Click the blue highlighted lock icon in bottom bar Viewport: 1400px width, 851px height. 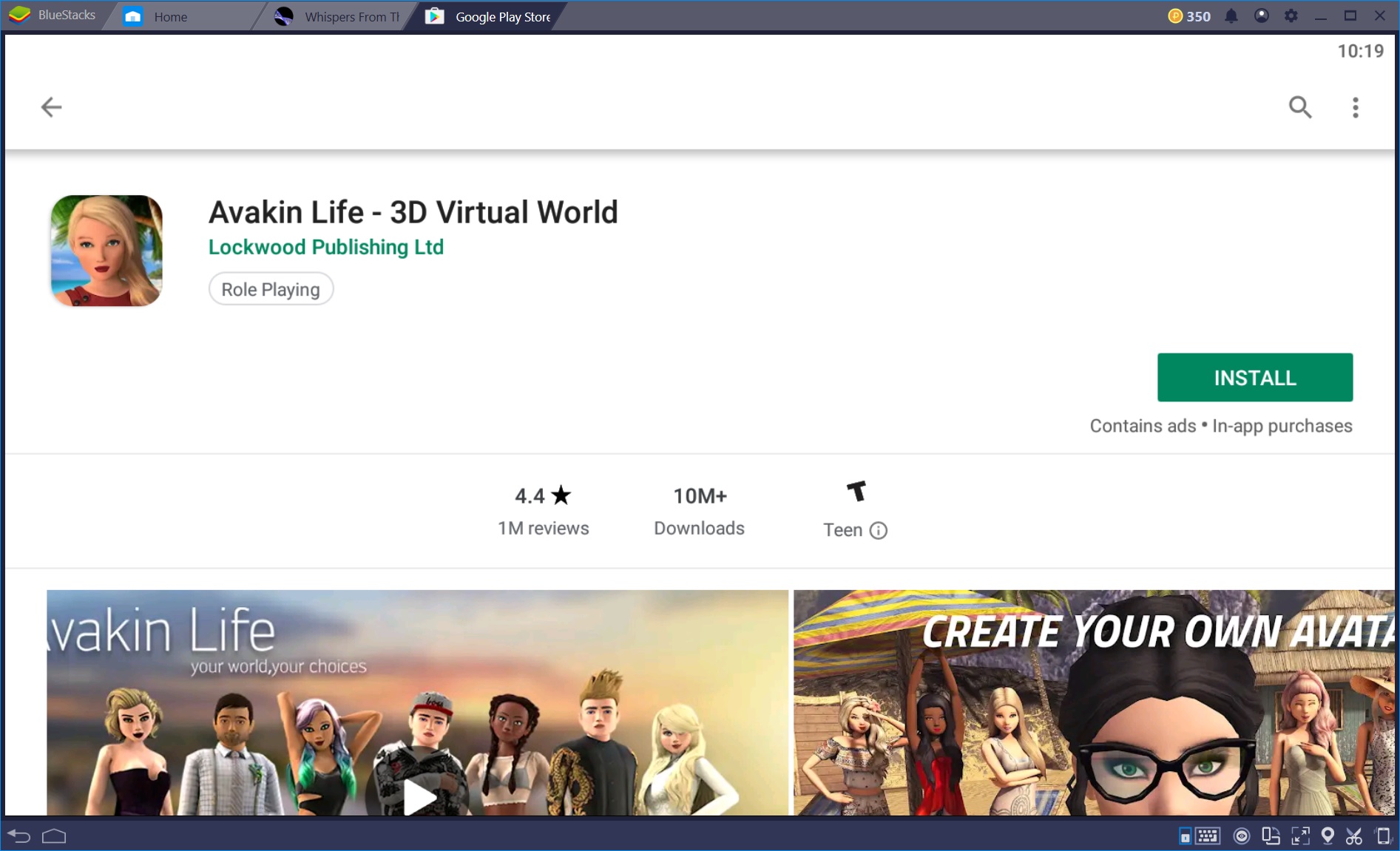(x=1185, y=837)
